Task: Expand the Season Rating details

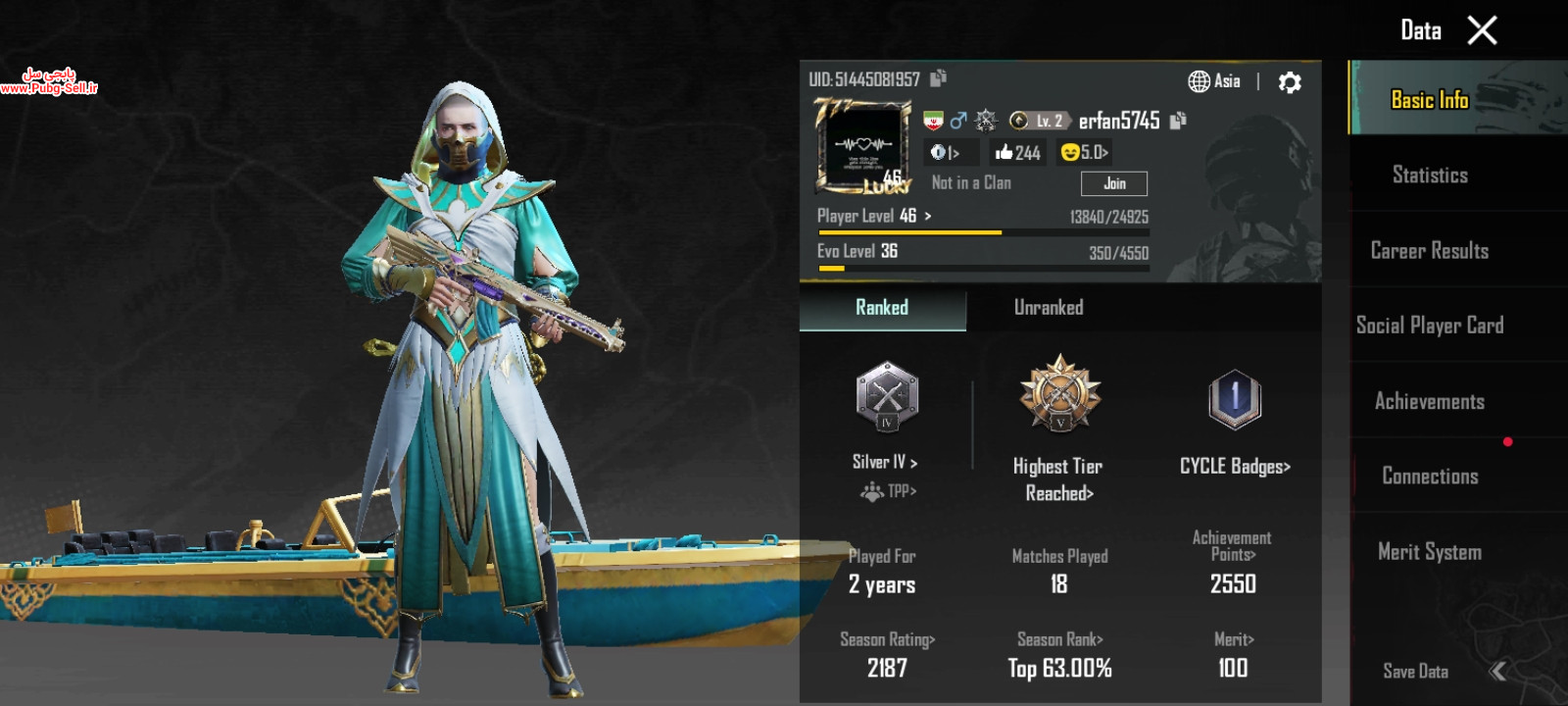Action: [887, 639]
